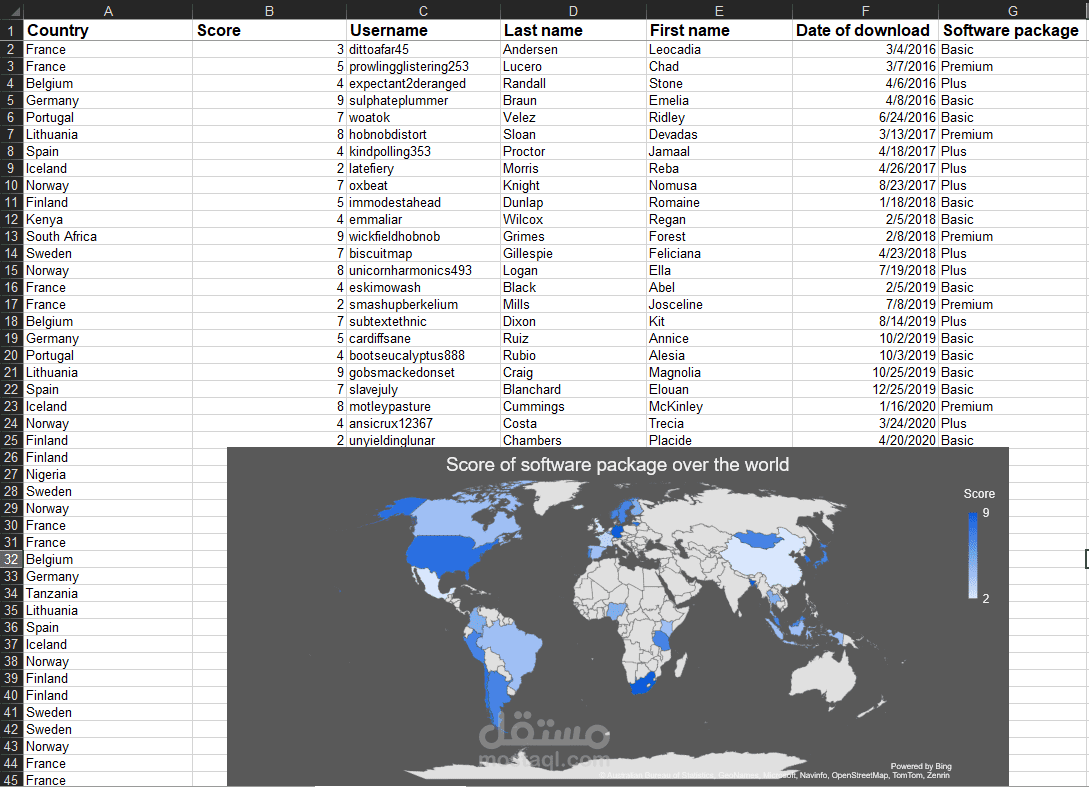The width and height of the screenshot is (1089, 787).
Task: Click the United States on the map
Action: 444,554
